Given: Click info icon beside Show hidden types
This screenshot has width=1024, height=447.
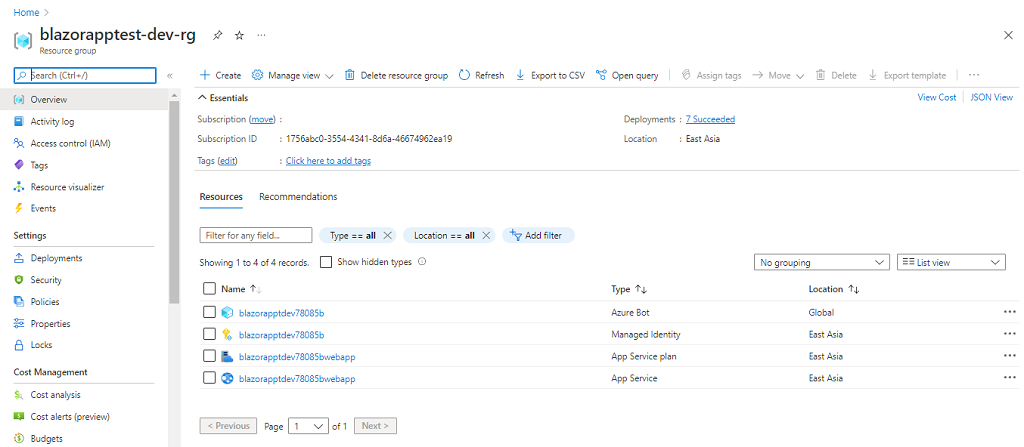Looking at the screenshot, I should 422,261.
